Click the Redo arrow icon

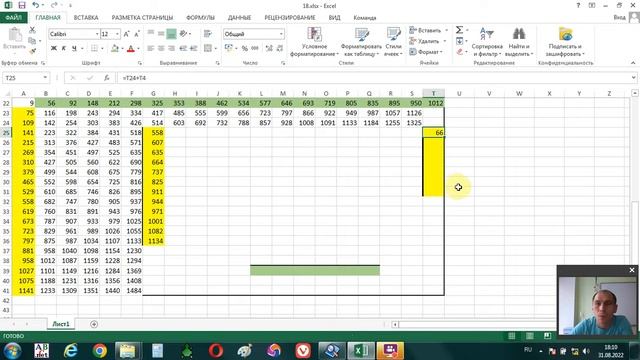tap(54, 5)
